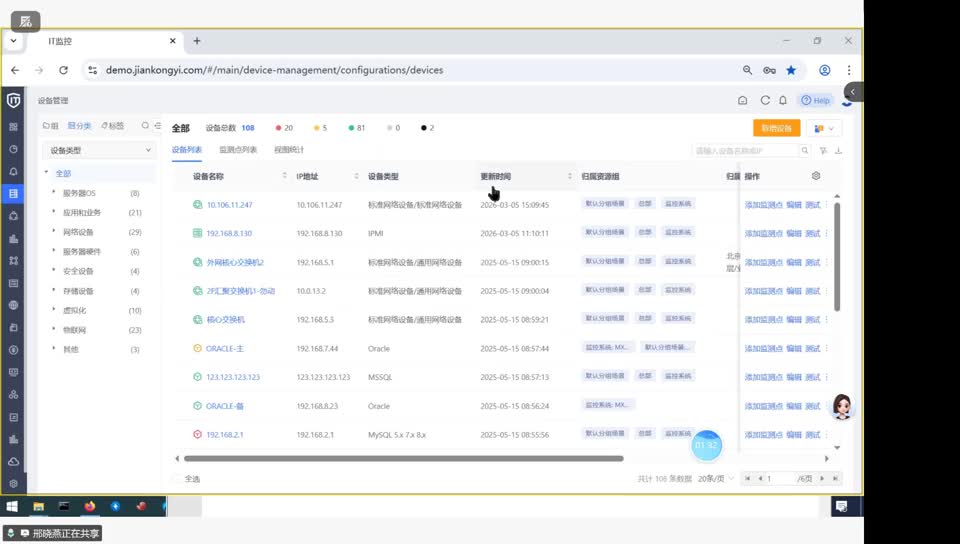
Task: Tick the 全选 select-all checkbox
Action: [178, 479]
